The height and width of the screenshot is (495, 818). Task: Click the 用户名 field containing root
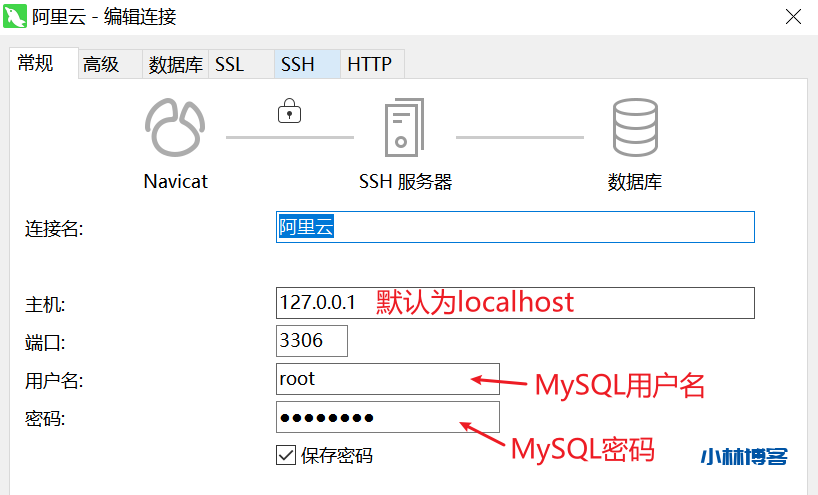click(386, 378)
